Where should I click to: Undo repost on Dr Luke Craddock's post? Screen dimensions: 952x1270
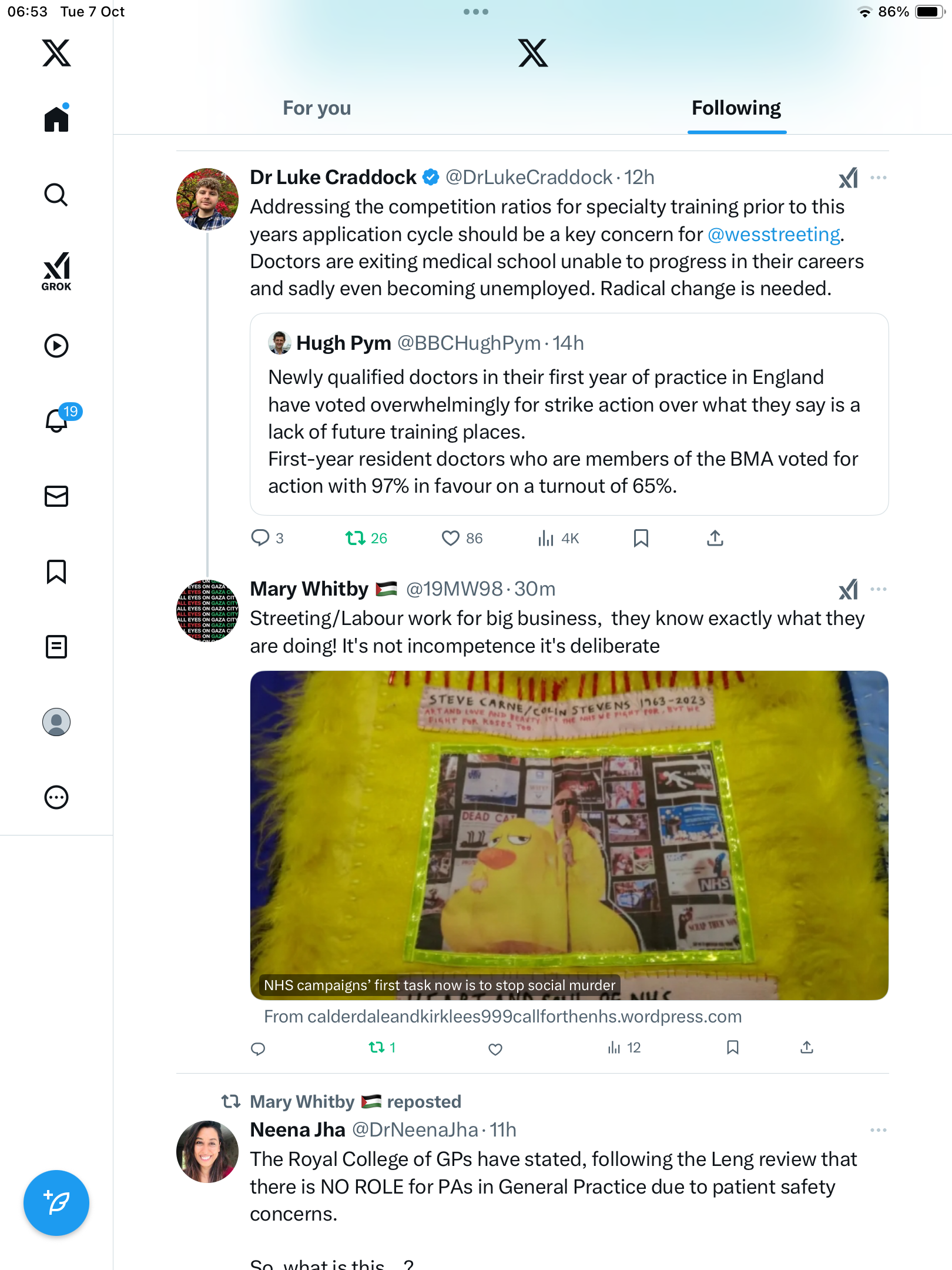point(356,538)
